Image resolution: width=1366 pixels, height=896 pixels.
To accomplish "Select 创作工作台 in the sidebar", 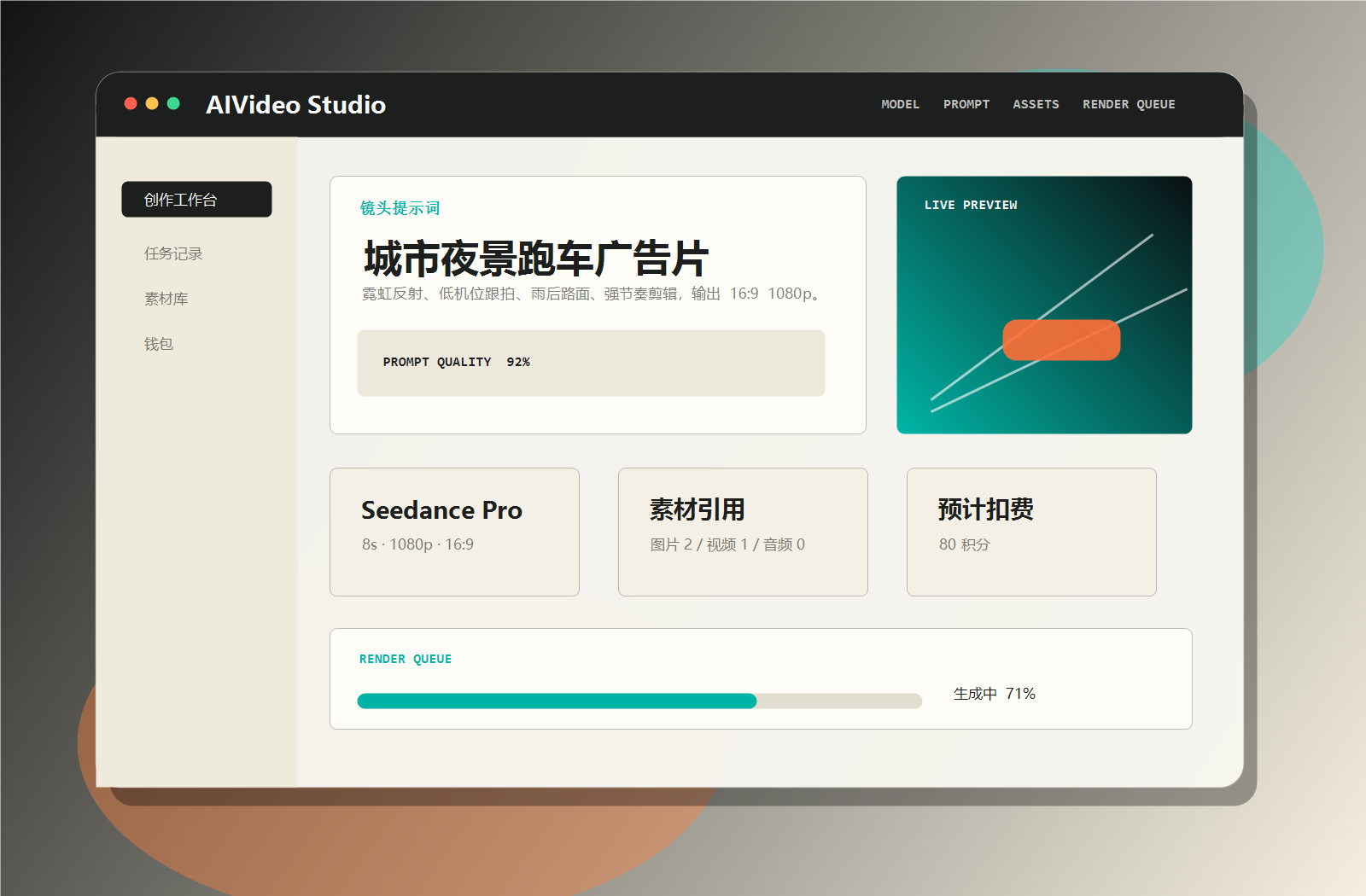I will pyautogui.click(x=196, y=200).
